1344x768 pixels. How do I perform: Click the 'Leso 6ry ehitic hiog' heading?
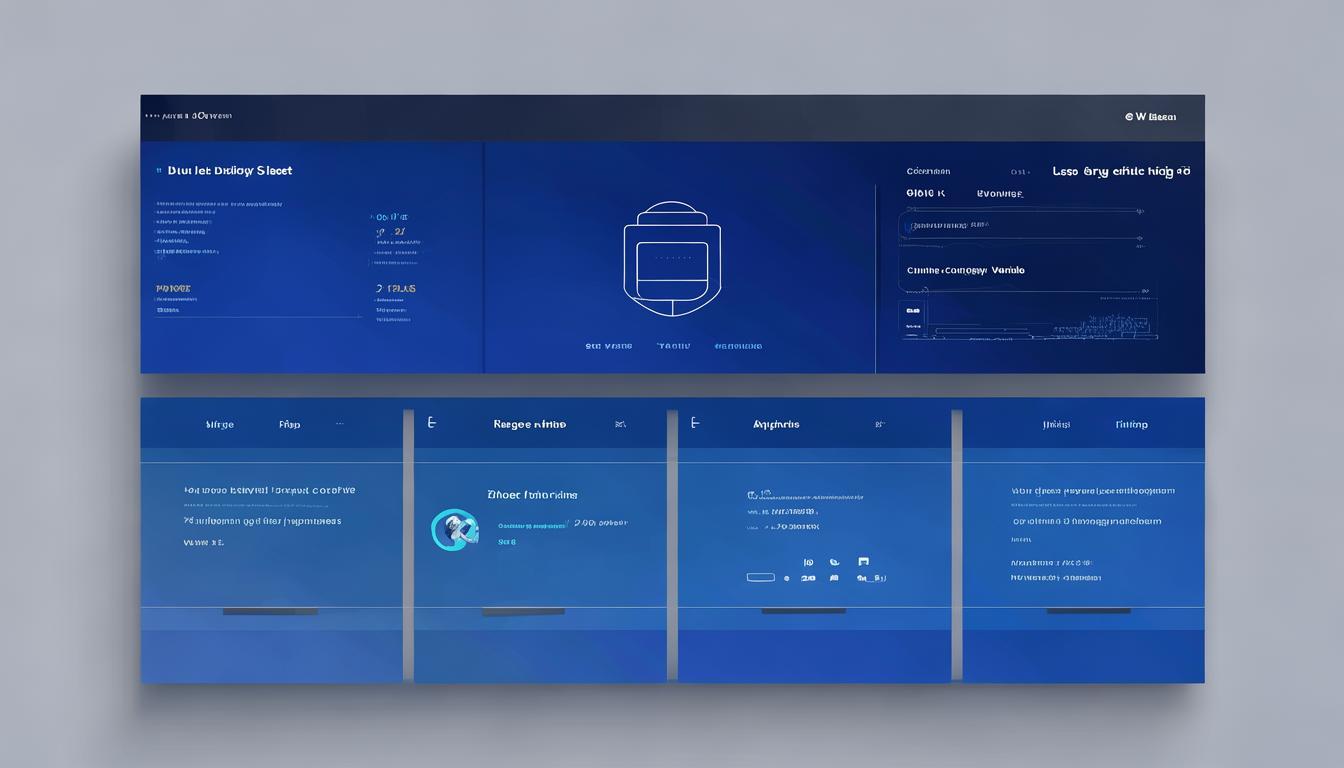pos(1121,171)
